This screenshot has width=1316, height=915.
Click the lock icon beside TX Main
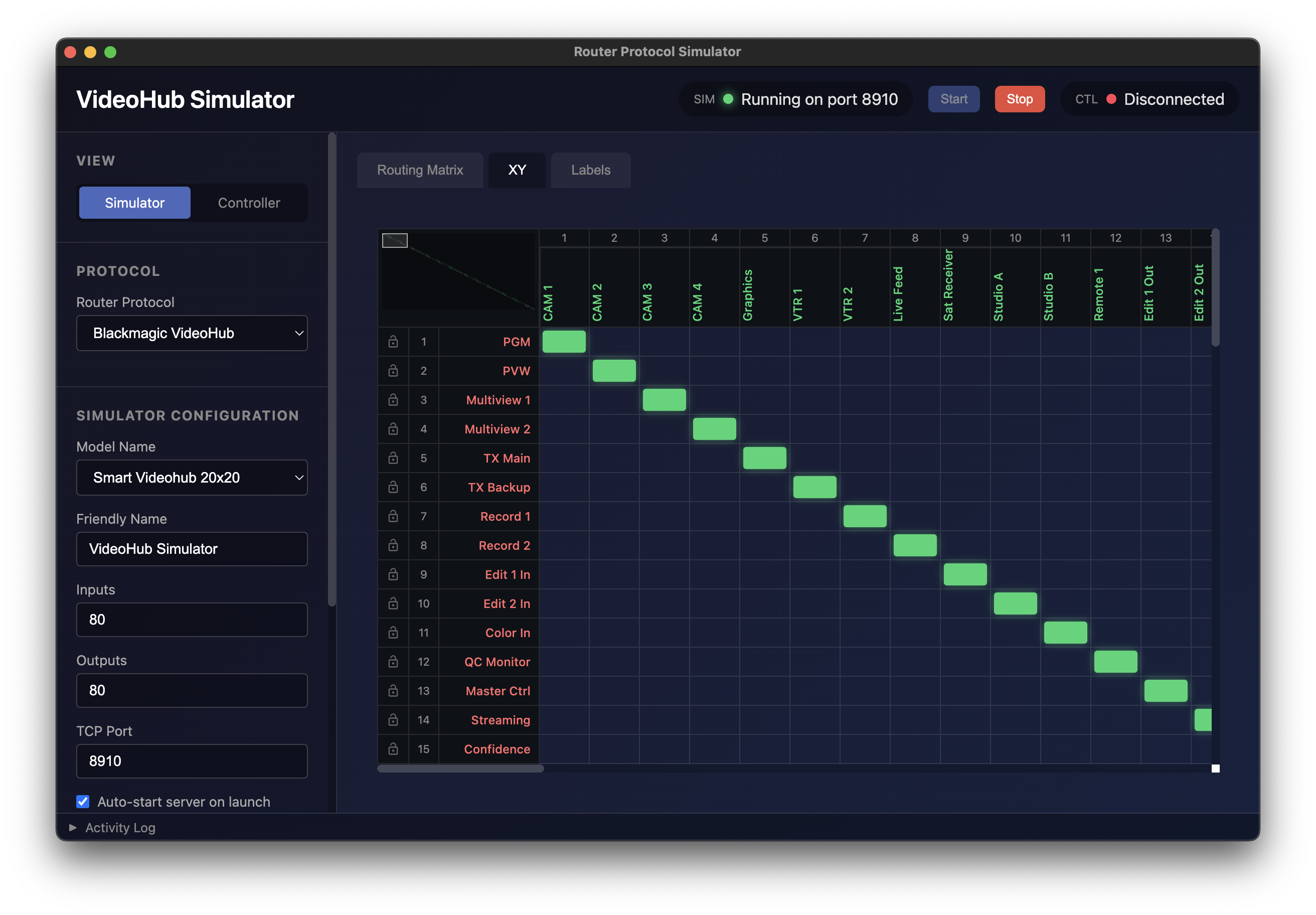tap(393, 458)
